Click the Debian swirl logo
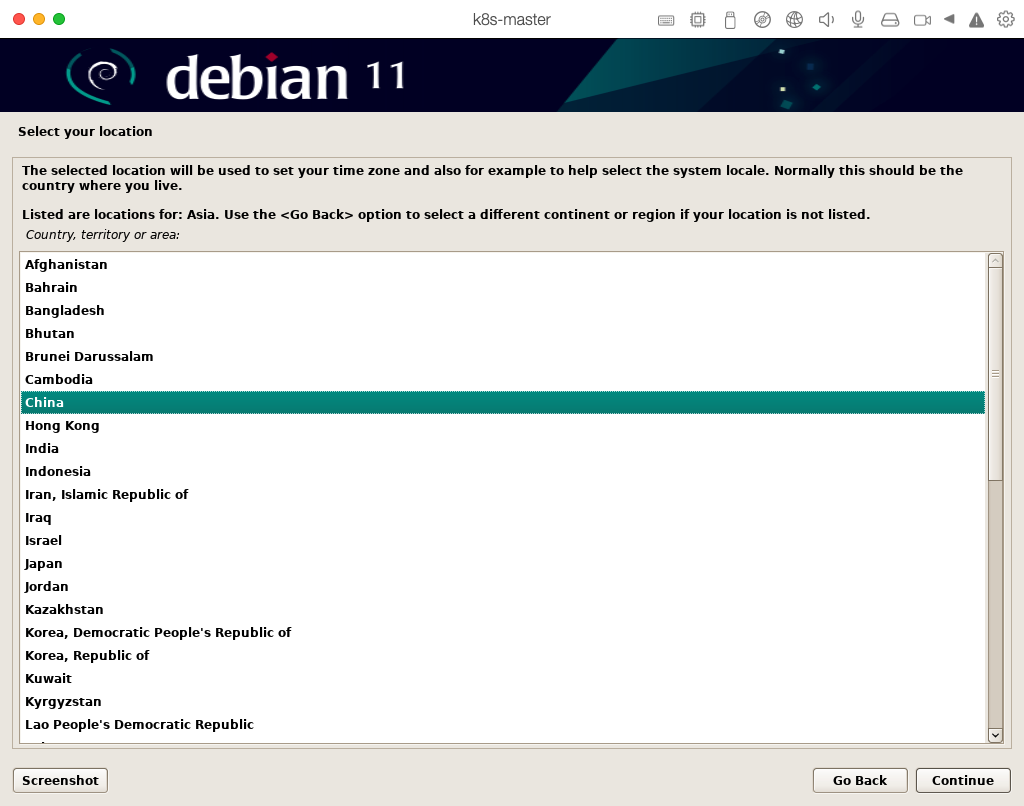The height and width of the screenshot is (806, 1024). [x=101, y=75]
